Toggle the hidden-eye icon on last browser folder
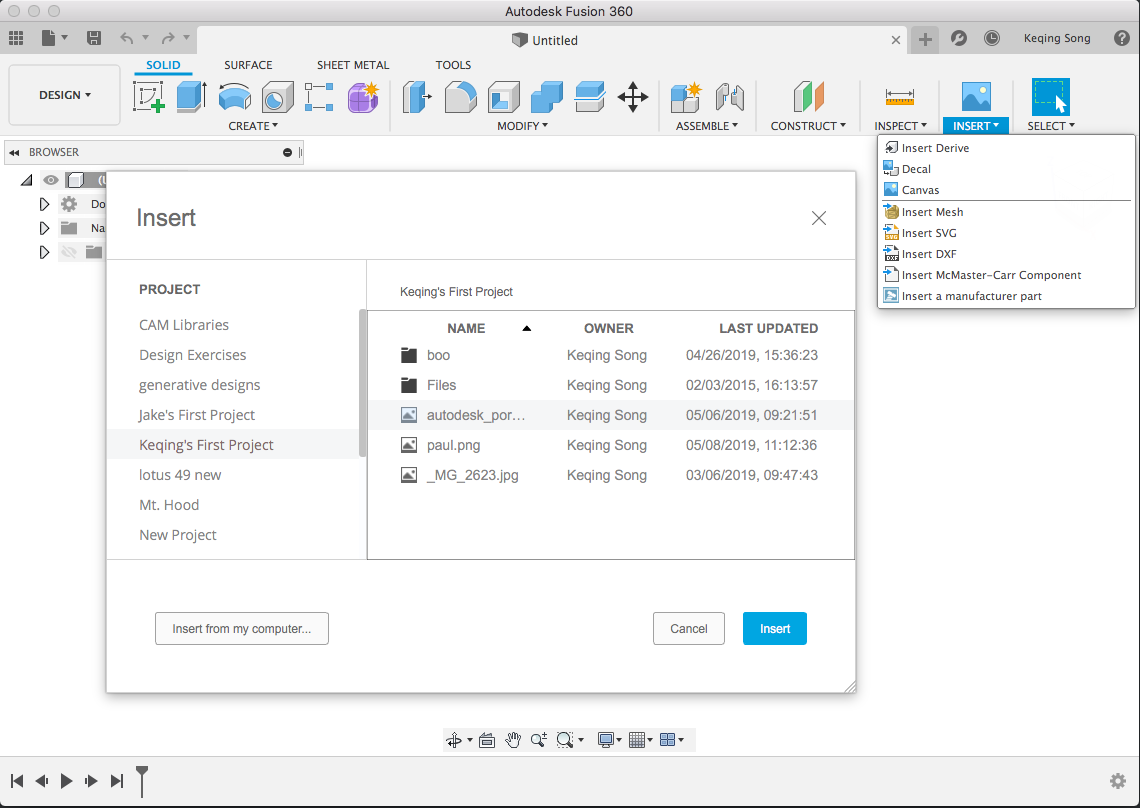The width and height of the screenshot is (1140, 808). click(69, 252)
